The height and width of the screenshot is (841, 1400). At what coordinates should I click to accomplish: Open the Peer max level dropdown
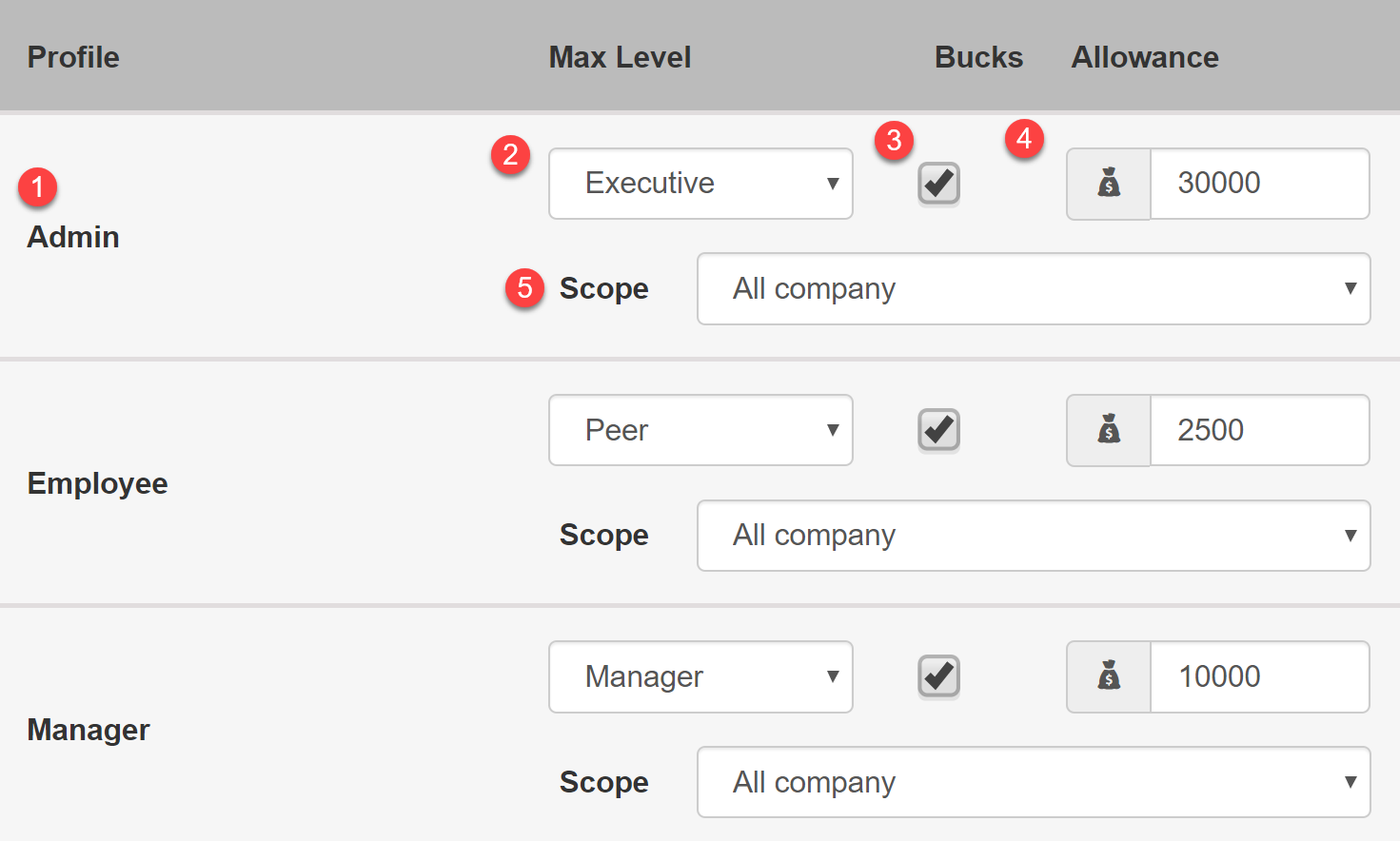[700, 430]
